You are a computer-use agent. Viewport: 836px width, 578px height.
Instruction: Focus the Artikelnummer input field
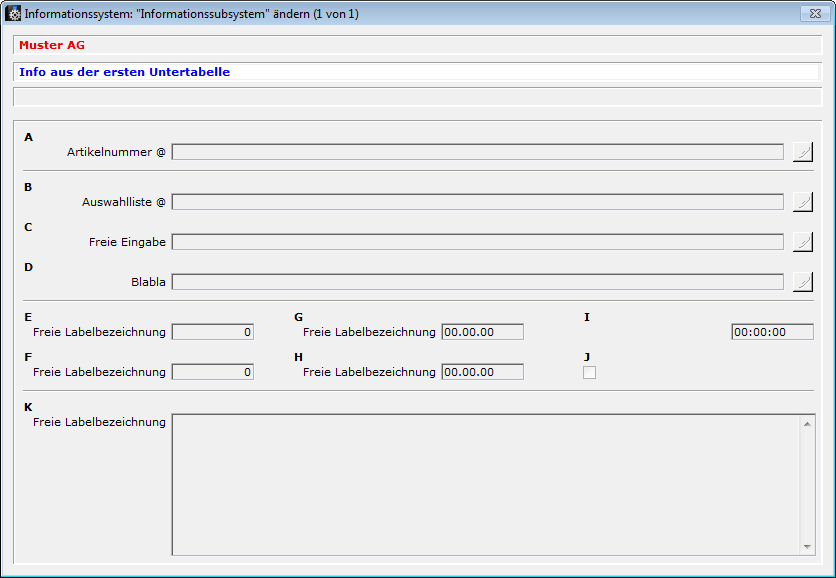pyautogui.click(x=477, y=152)
